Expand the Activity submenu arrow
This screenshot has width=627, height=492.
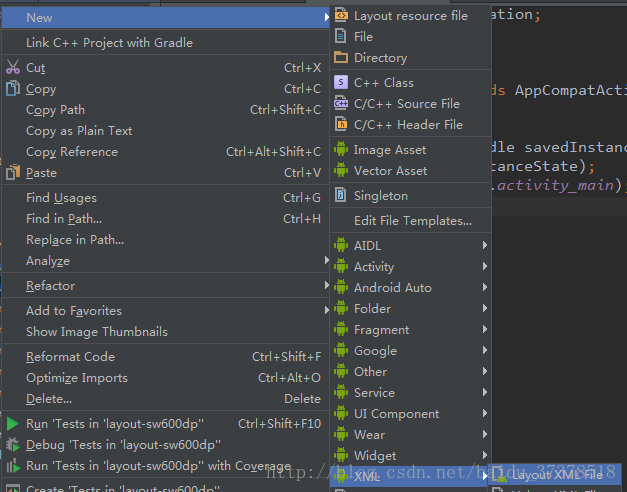pyautogui.click(x=485, y=266)
